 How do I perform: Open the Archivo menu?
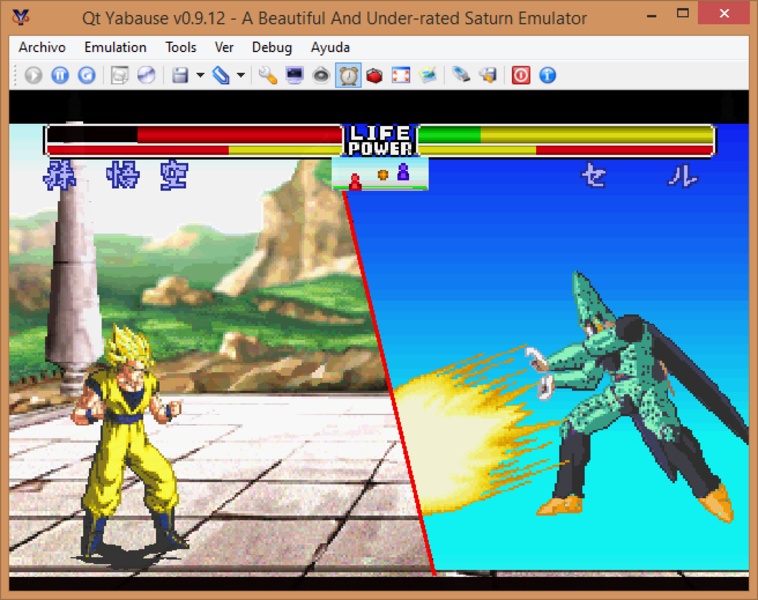tap(42, 47)
